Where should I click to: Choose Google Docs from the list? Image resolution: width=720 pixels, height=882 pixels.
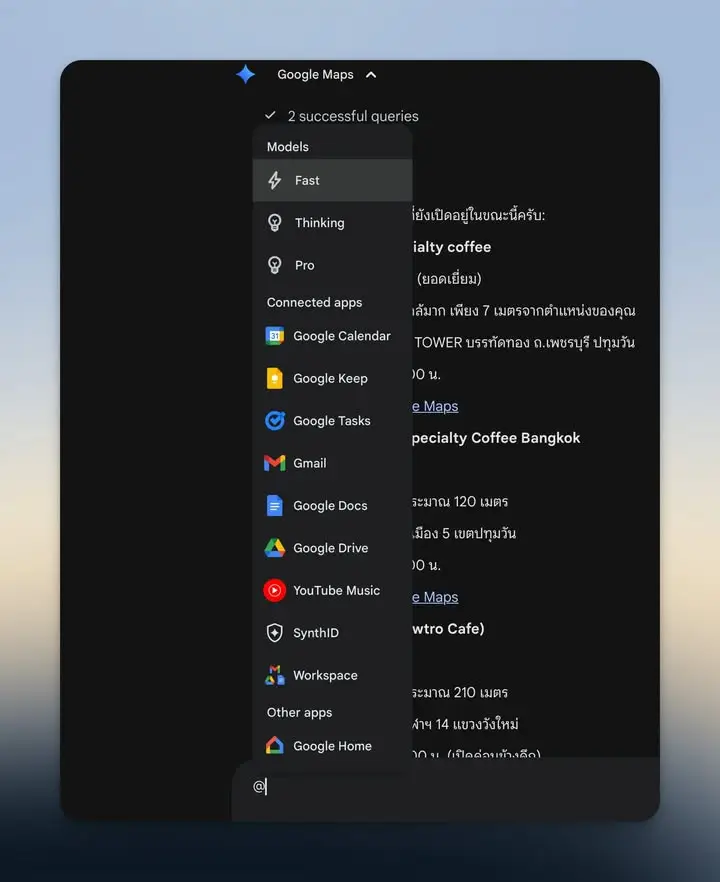tap(332, 506)
